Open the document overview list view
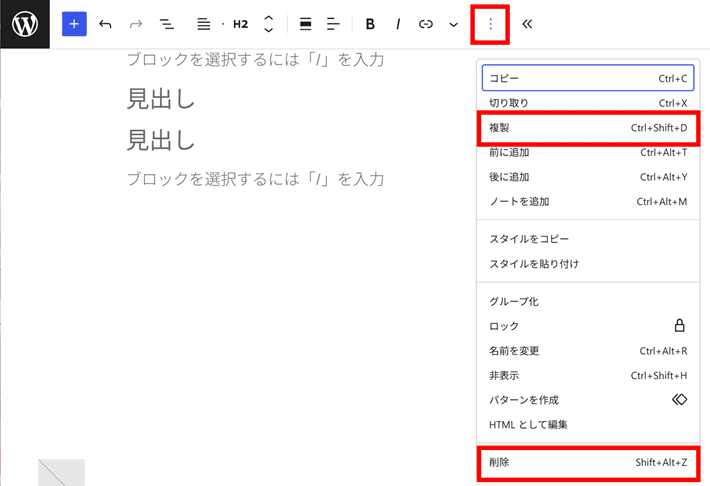 (167, 24)
